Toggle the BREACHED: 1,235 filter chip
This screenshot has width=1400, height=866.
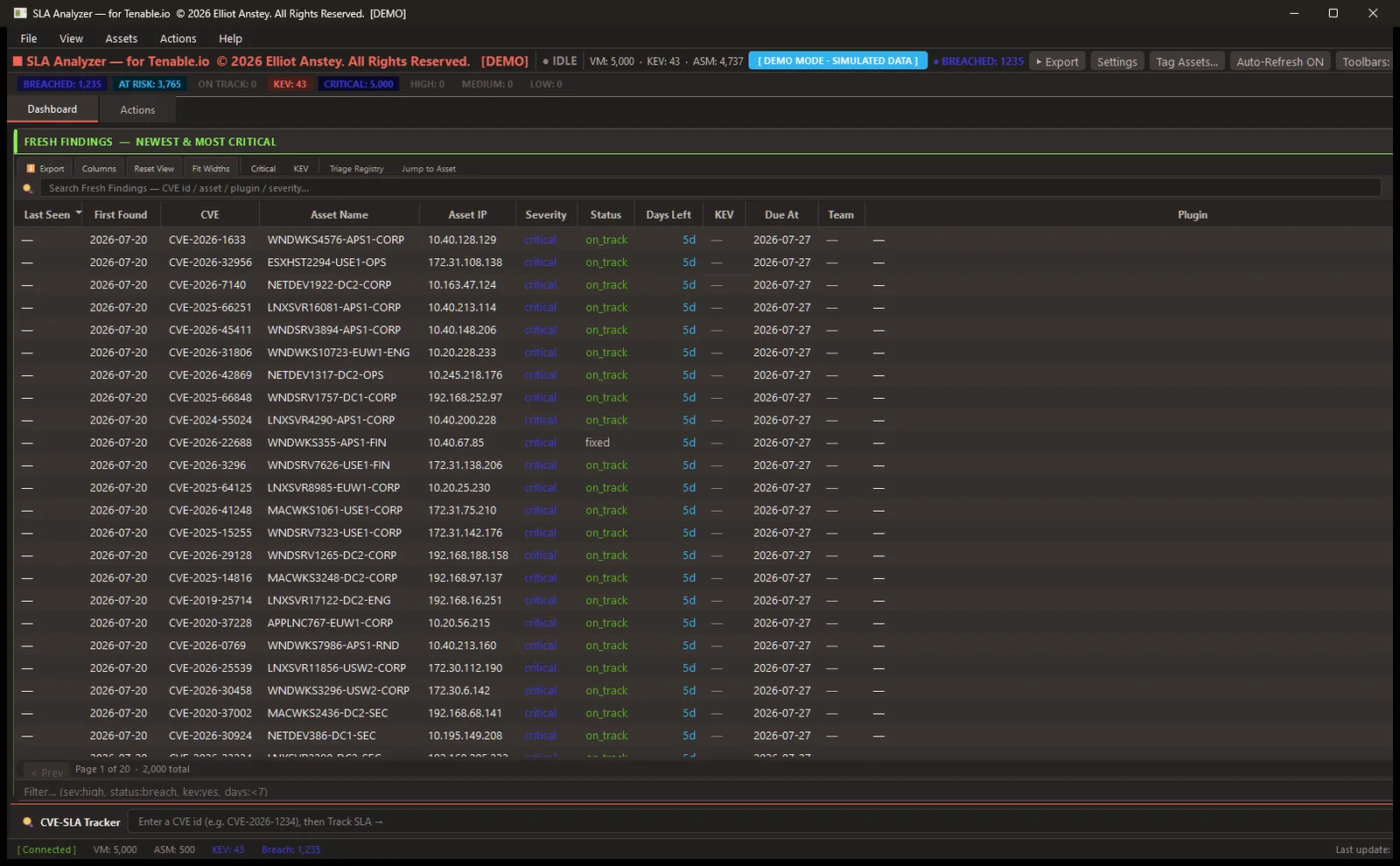[x=62, y=84]
